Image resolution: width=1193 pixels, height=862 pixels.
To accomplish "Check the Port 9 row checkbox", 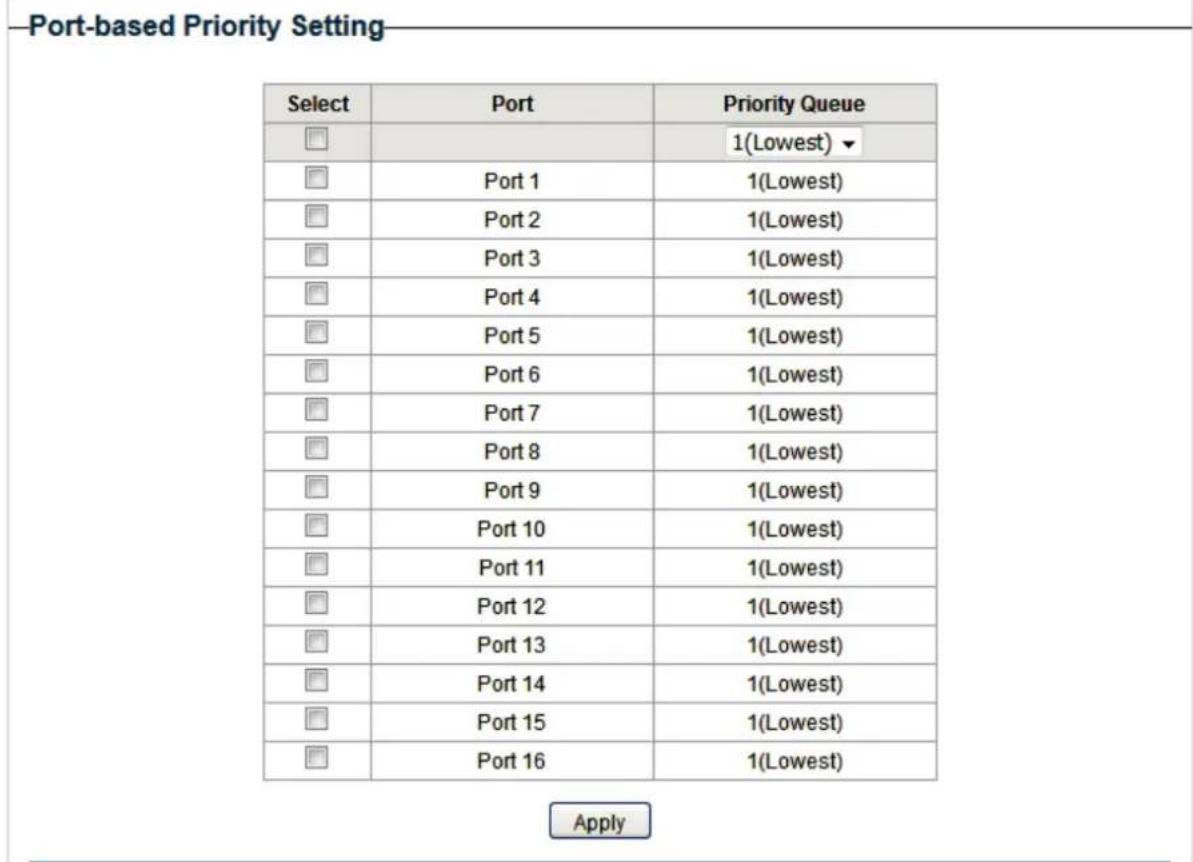I will [x=317, y=487].
